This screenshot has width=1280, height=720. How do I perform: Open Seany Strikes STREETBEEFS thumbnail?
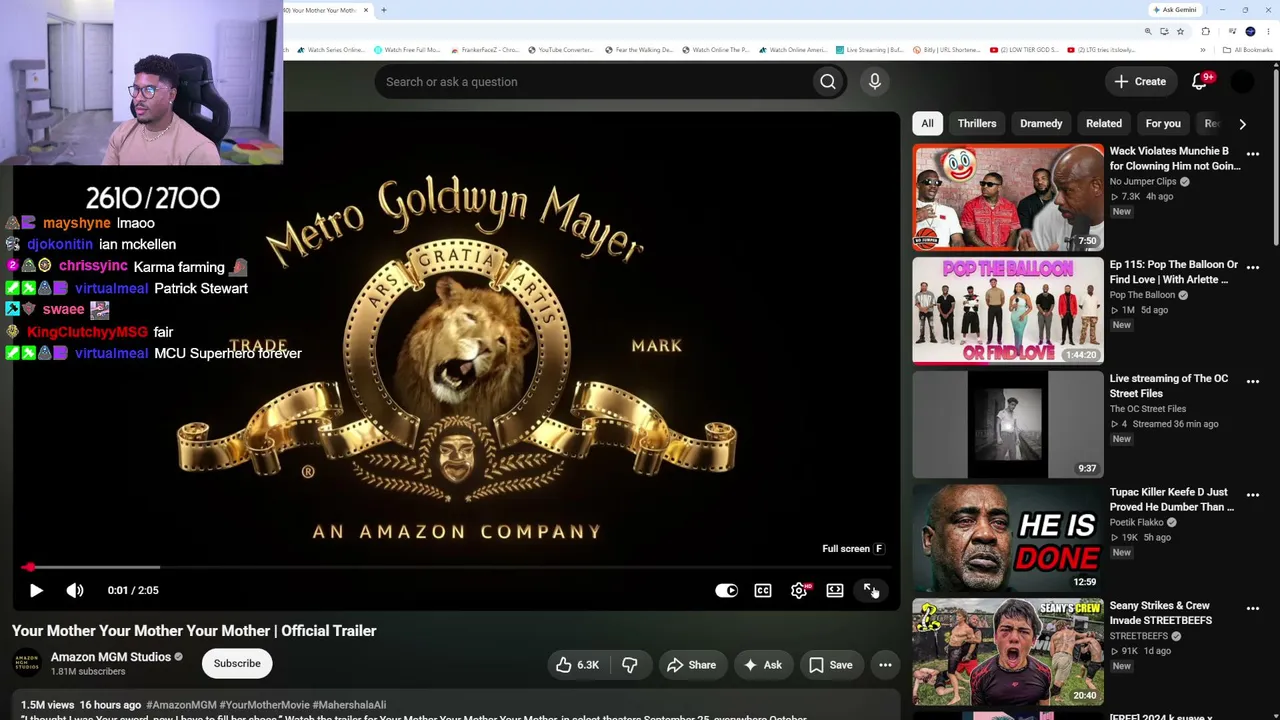tap(1008, 652)
